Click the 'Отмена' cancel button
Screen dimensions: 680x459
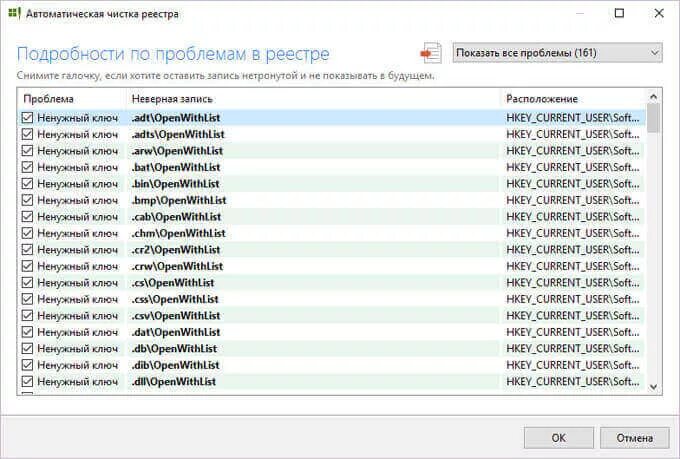[634, 438]
